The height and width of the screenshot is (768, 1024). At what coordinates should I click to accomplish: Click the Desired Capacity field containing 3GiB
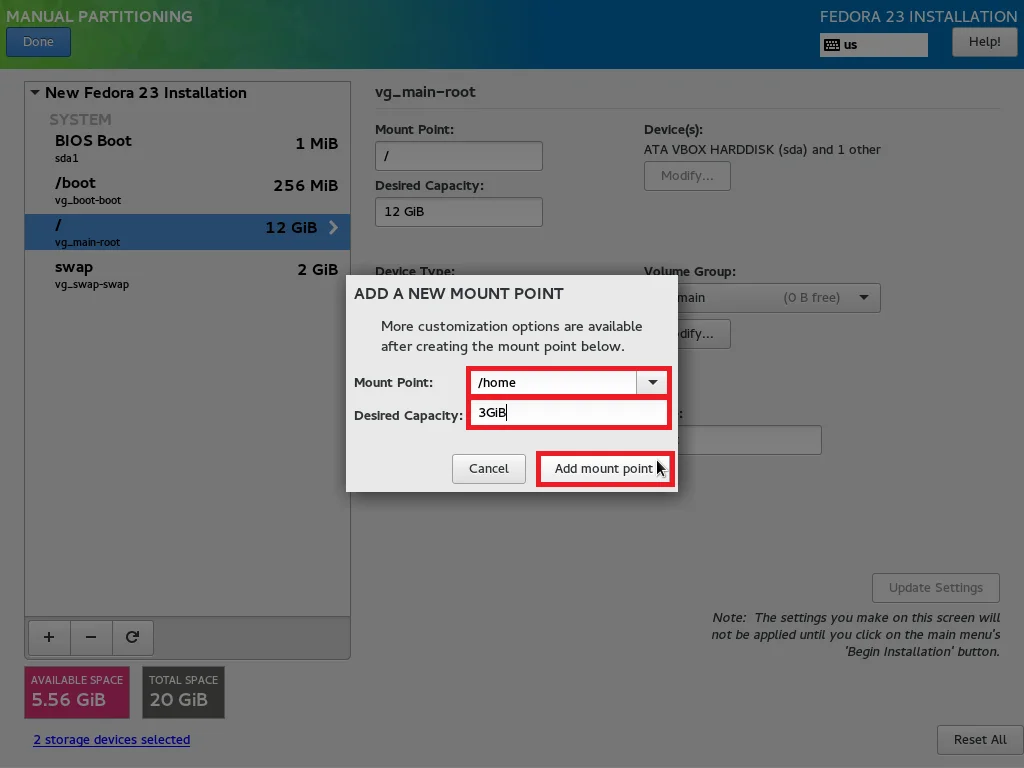point(569,413)
